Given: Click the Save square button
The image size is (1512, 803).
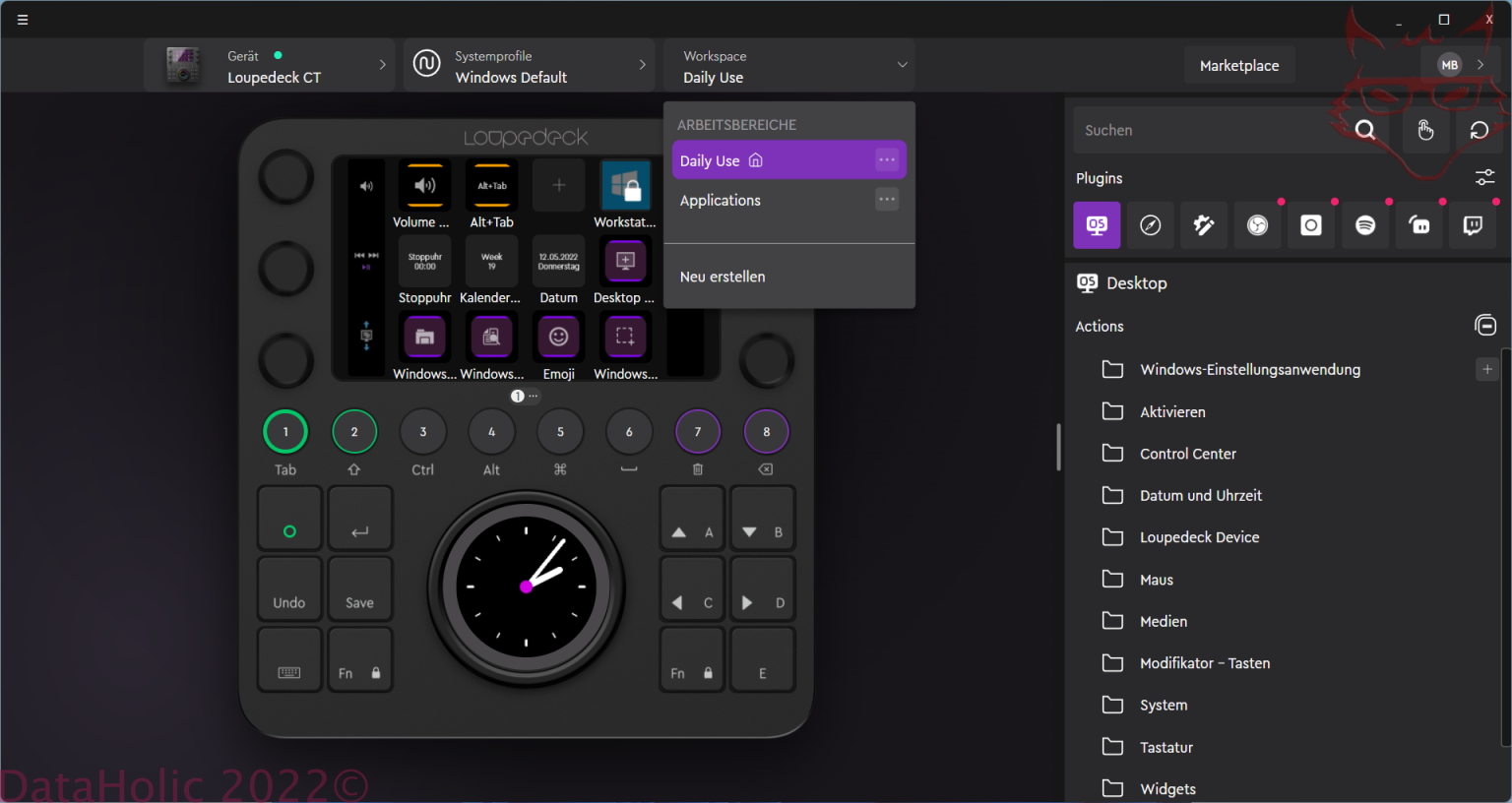Looking at the screenshot, I should (359, 588).
